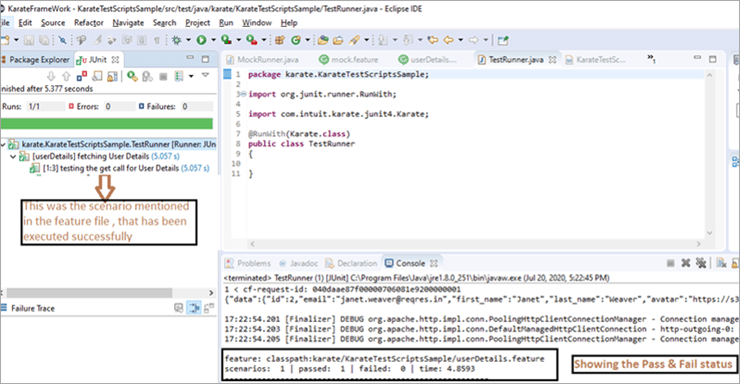Open the Refactor menu

point(89,23)
